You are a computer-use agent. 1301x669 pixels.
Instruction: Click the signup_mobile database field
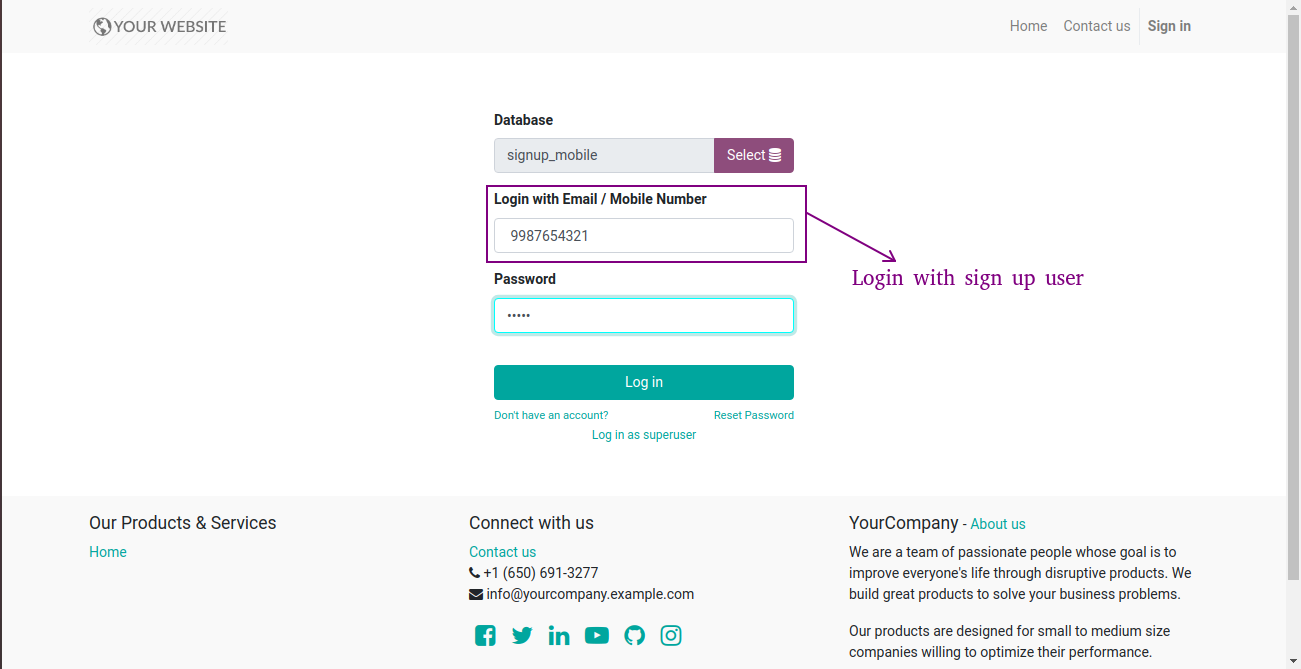604,155
